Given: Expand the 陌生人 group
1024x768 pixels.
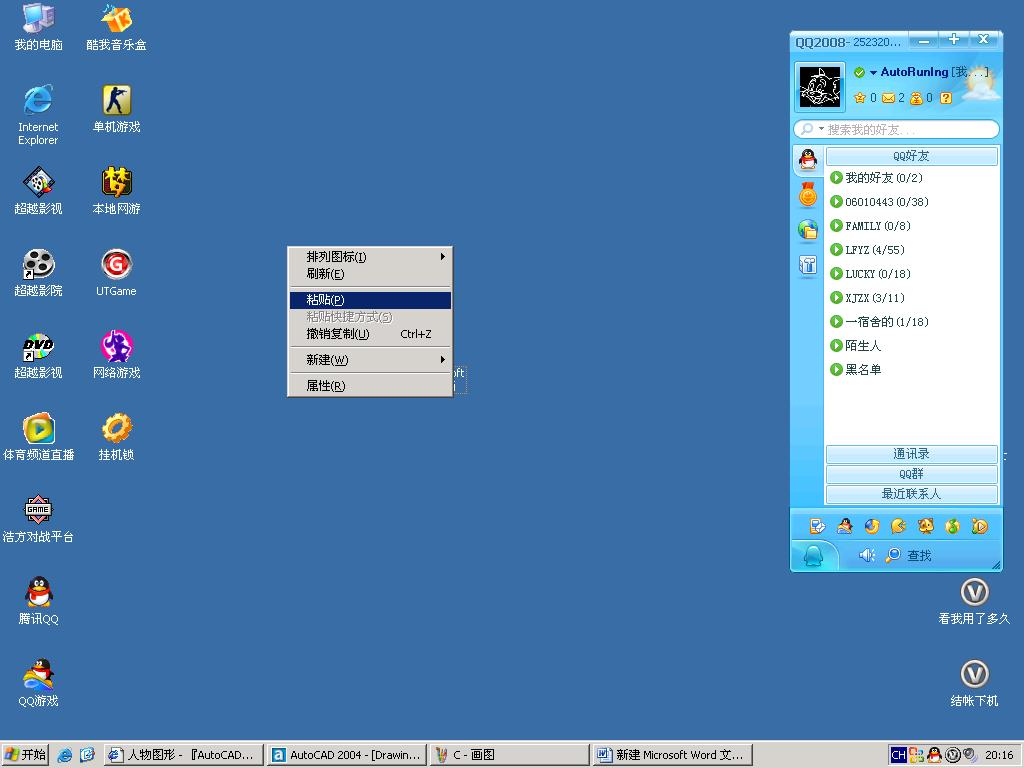Looking at the screenshot, I should pos(856,345).
